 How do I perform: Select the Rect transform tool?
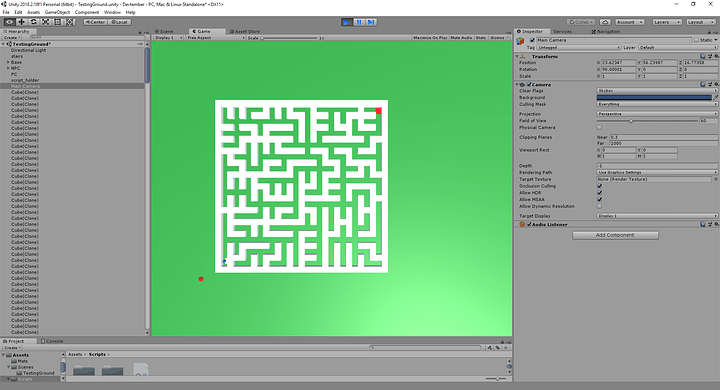click(57, 22)
